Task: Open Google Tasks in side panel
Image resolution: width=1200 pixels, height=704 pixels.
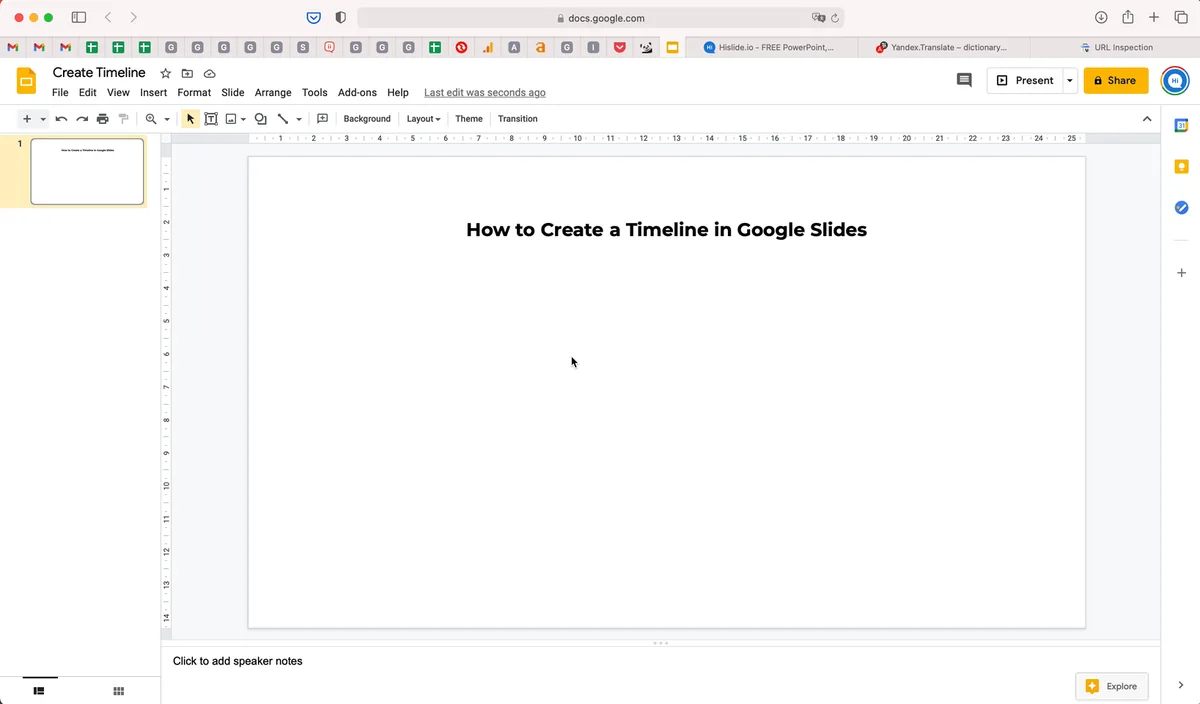Action: pyautogui.click(x=1181, y=207)
